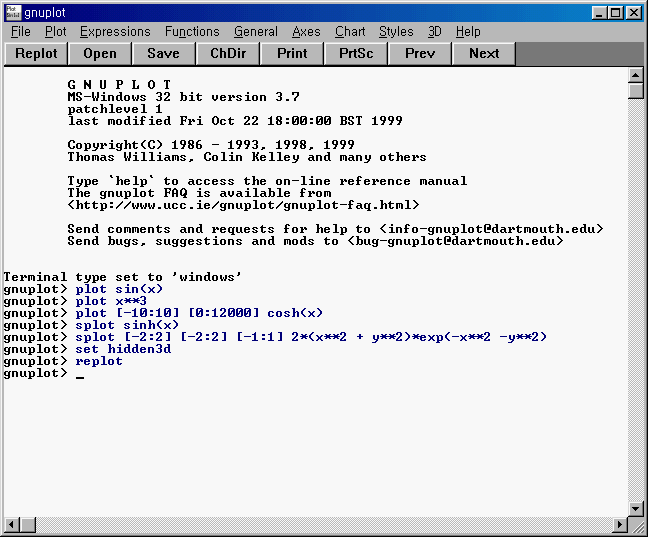
Task: Click the ChDir toolbar button
Action: [x=228, y=54]
